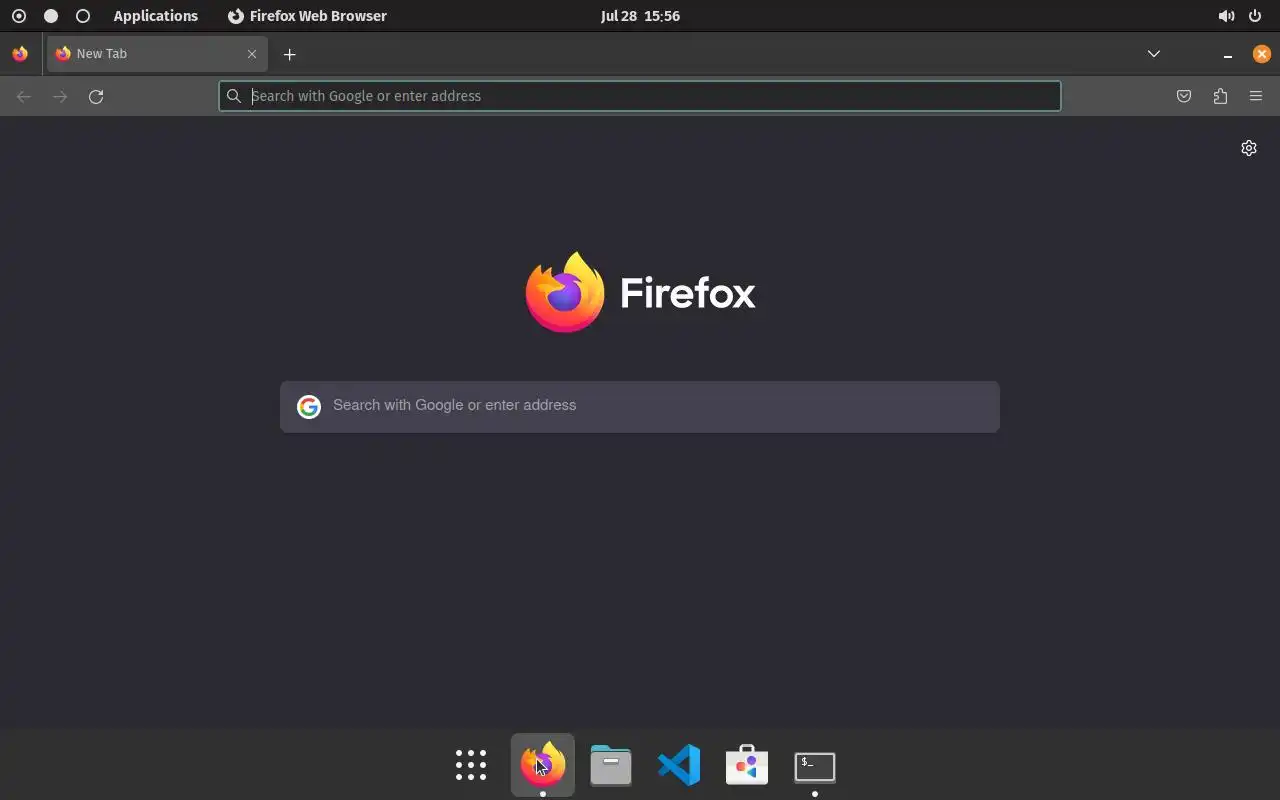Launch Visual Studio Code from dock
Screen dimensions: 1280x800
click(x=679, y=765)
